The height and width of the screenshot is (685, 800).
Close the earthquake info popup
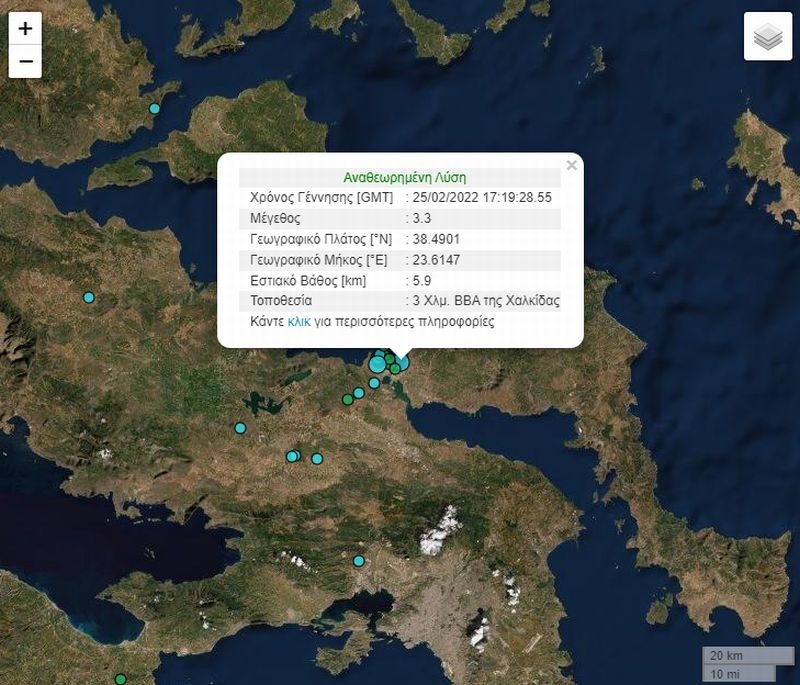pyautogui.click(x=571, y=165)
